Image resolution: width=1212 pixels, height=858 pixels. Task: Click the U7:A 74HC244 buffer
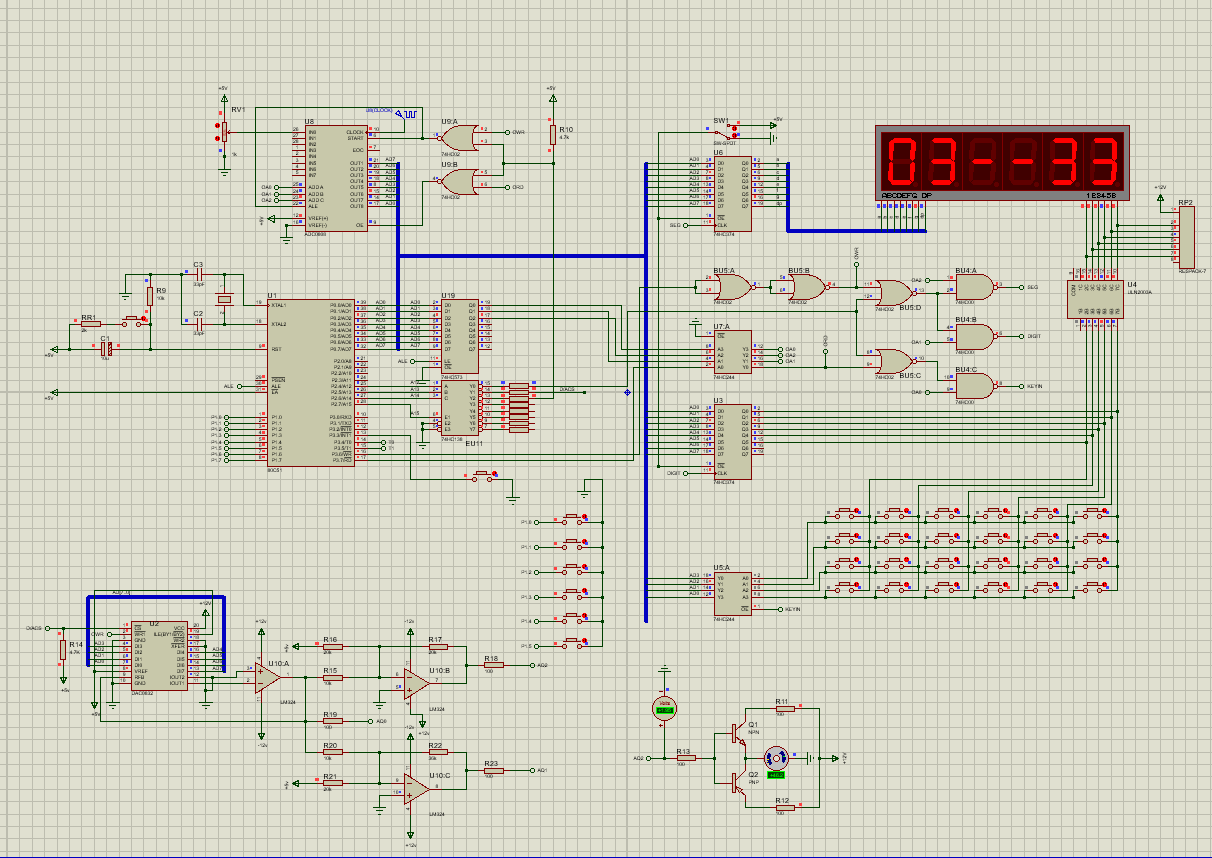pyautogui.click(x=733, y=352)
